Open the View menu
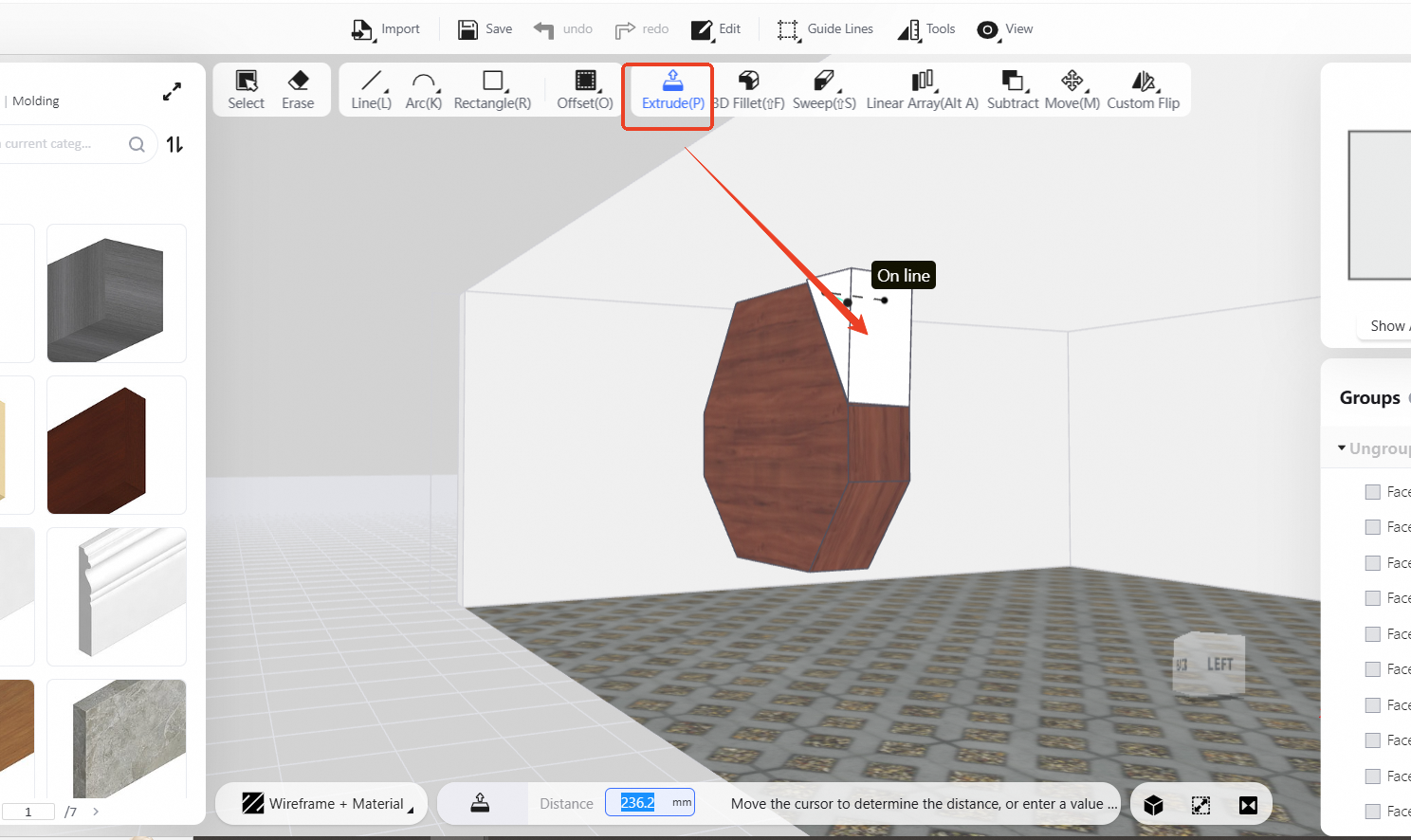Viewport: 1411px width, 840px height. [1005, 29]
